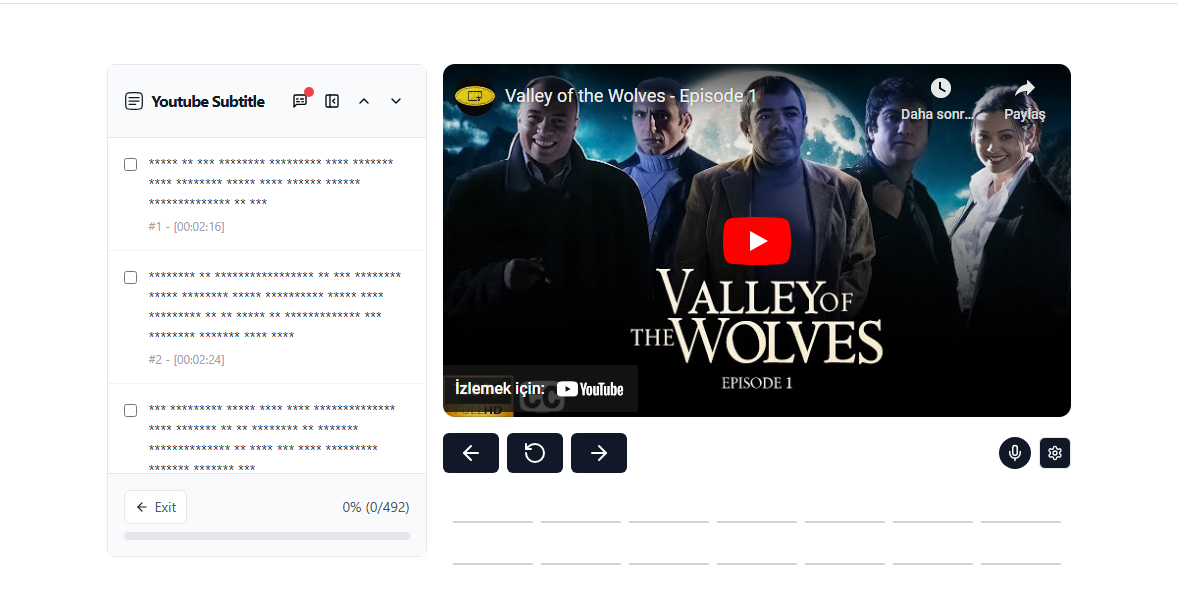Click the Youtube Subtitle list icon
Viewport: 1178px width, 596px height.
coord(134,101)
